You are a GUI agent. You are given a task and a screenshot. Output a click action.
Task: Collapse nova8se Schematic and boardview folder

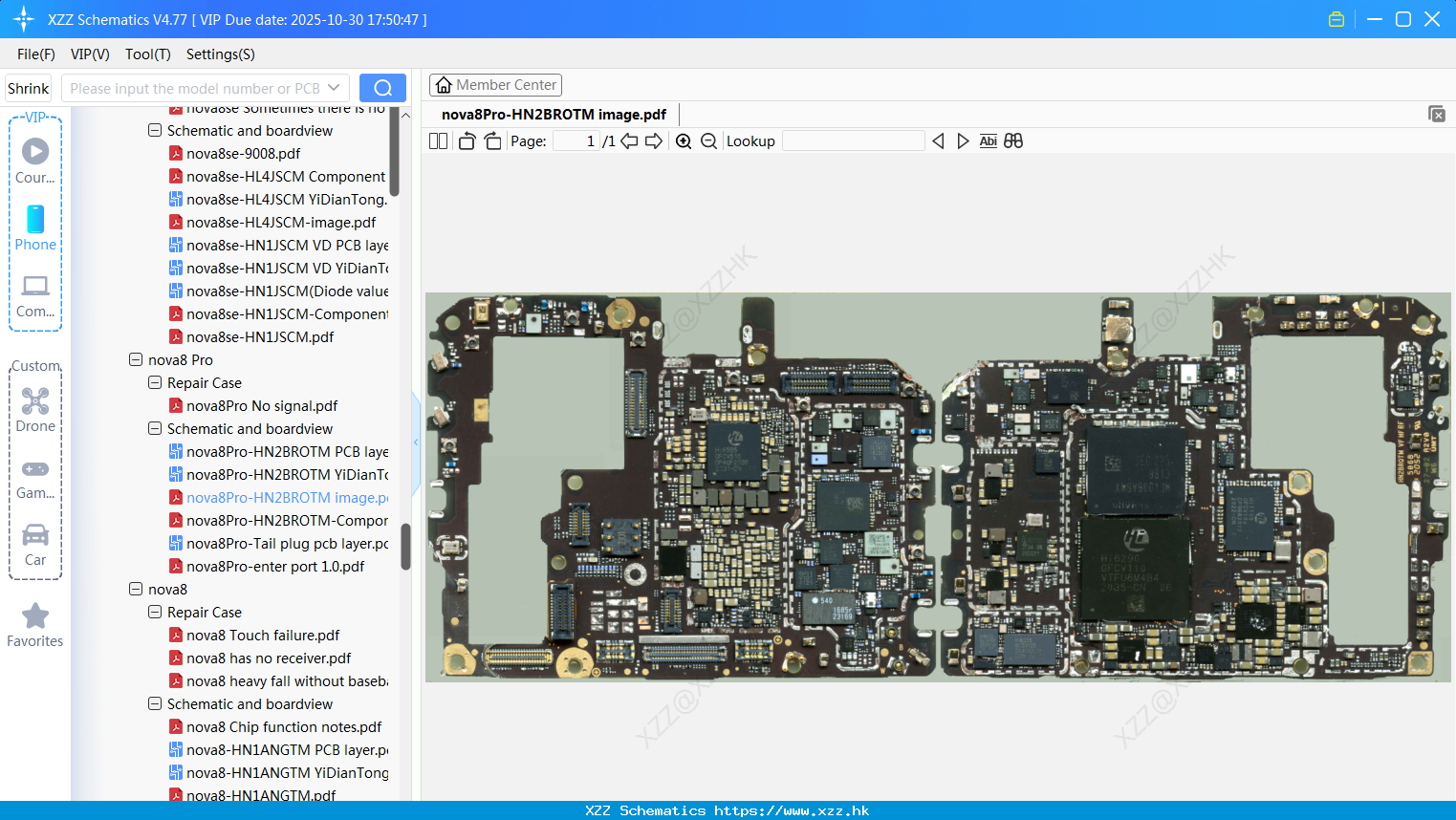coord(155,131)
